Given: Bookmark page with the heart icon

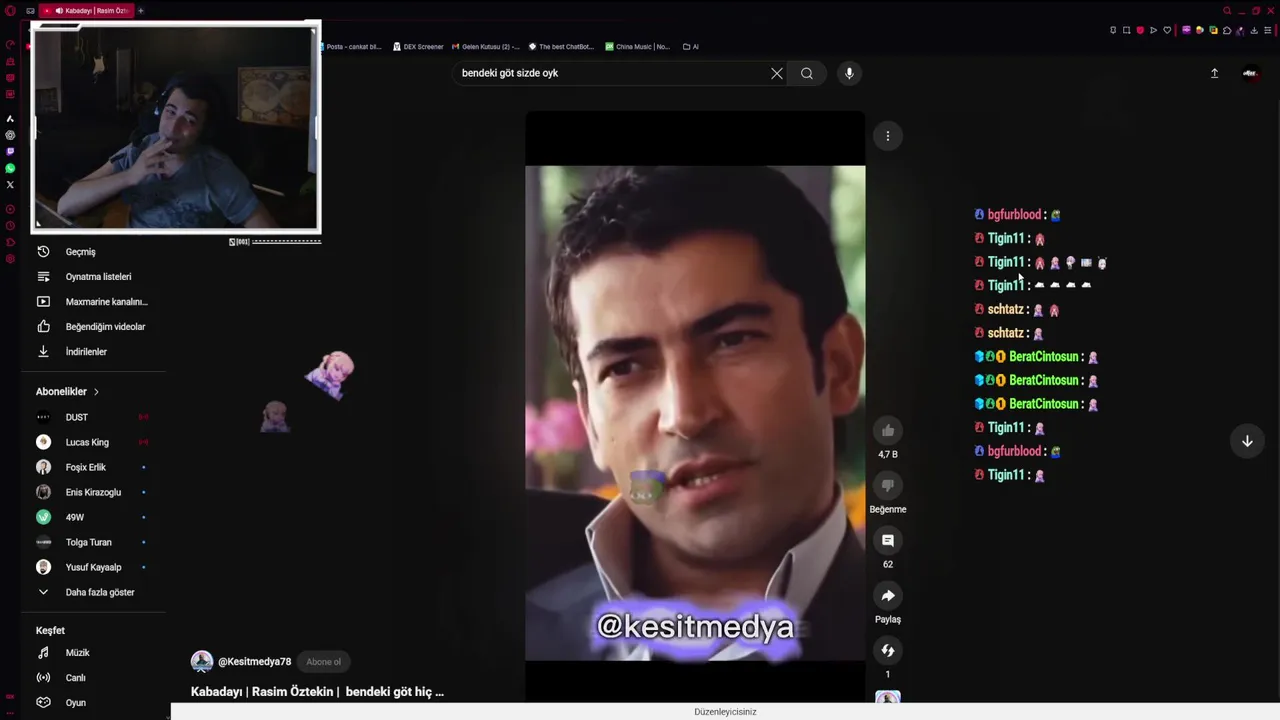Looking at the screenshot, I should 1167,30.
